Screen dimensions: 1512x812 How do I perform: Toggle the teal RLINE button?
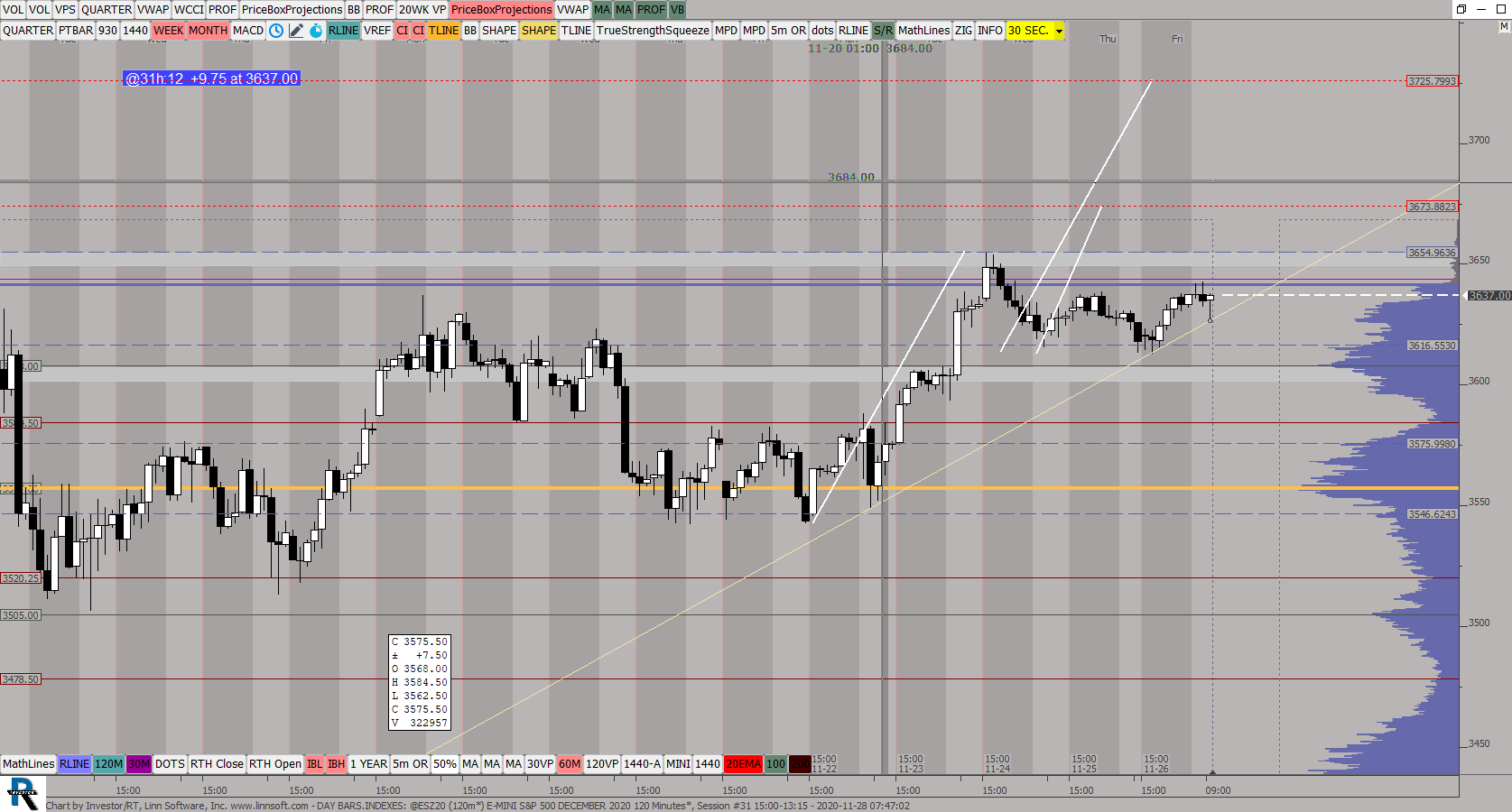[x=343, y=30]
